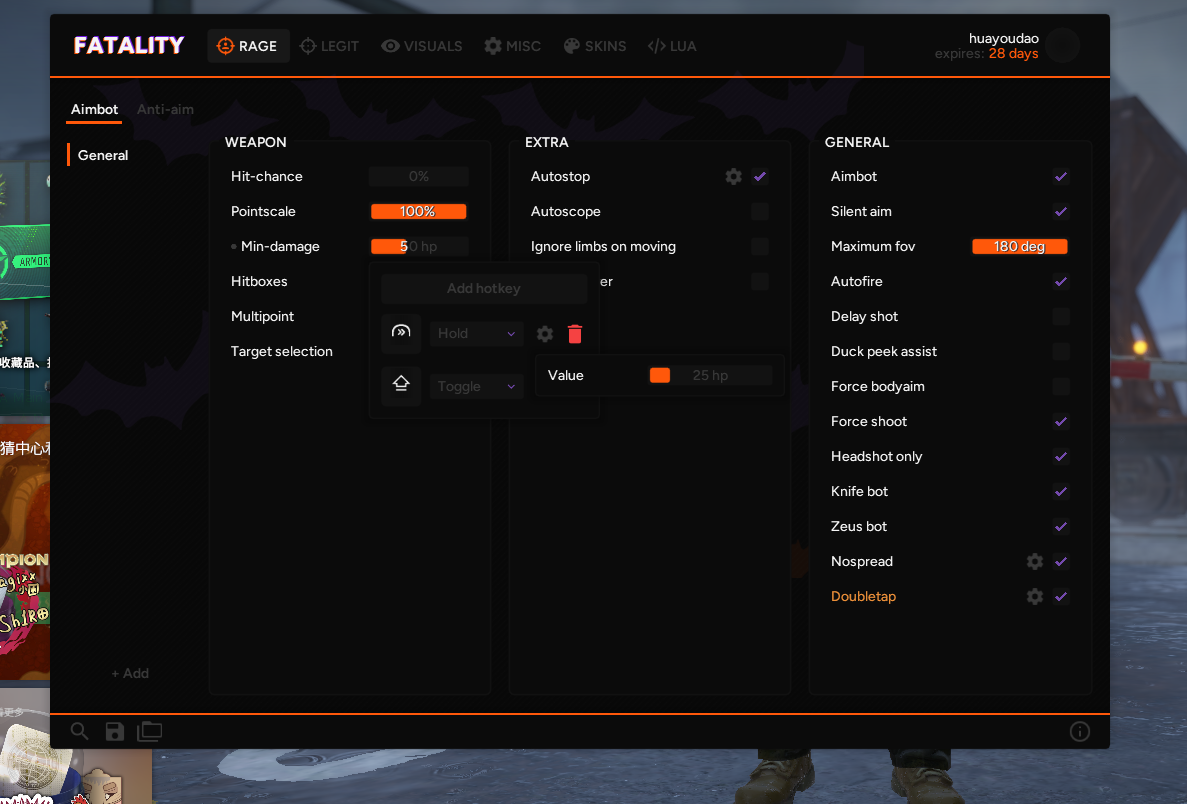Viewport: 1187px width, 804px height.
Task: Switch to the VISUALS tab
Action: [421, 46]
